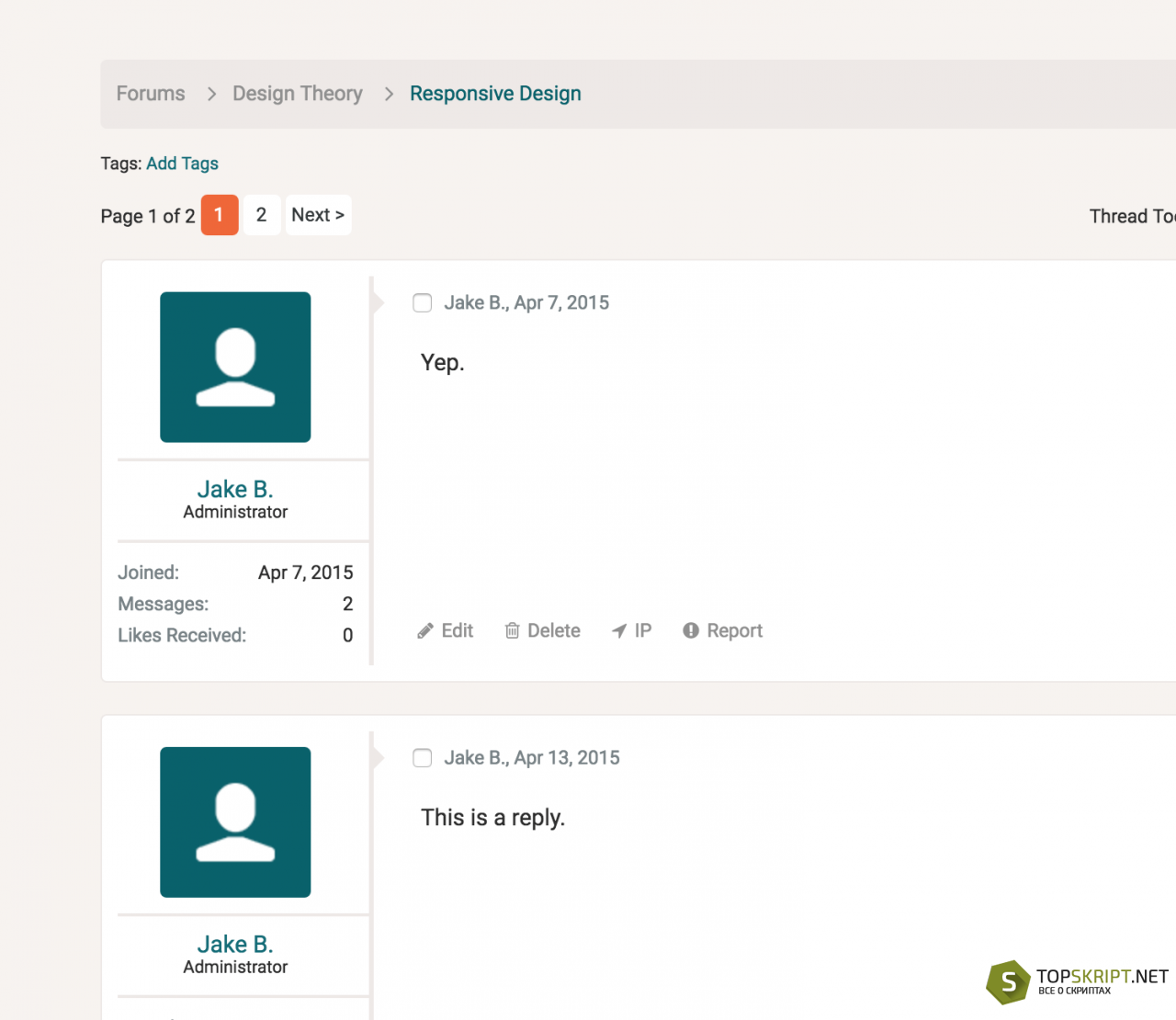Click the trash Delete icon on the Yep post

pos(513,630)
